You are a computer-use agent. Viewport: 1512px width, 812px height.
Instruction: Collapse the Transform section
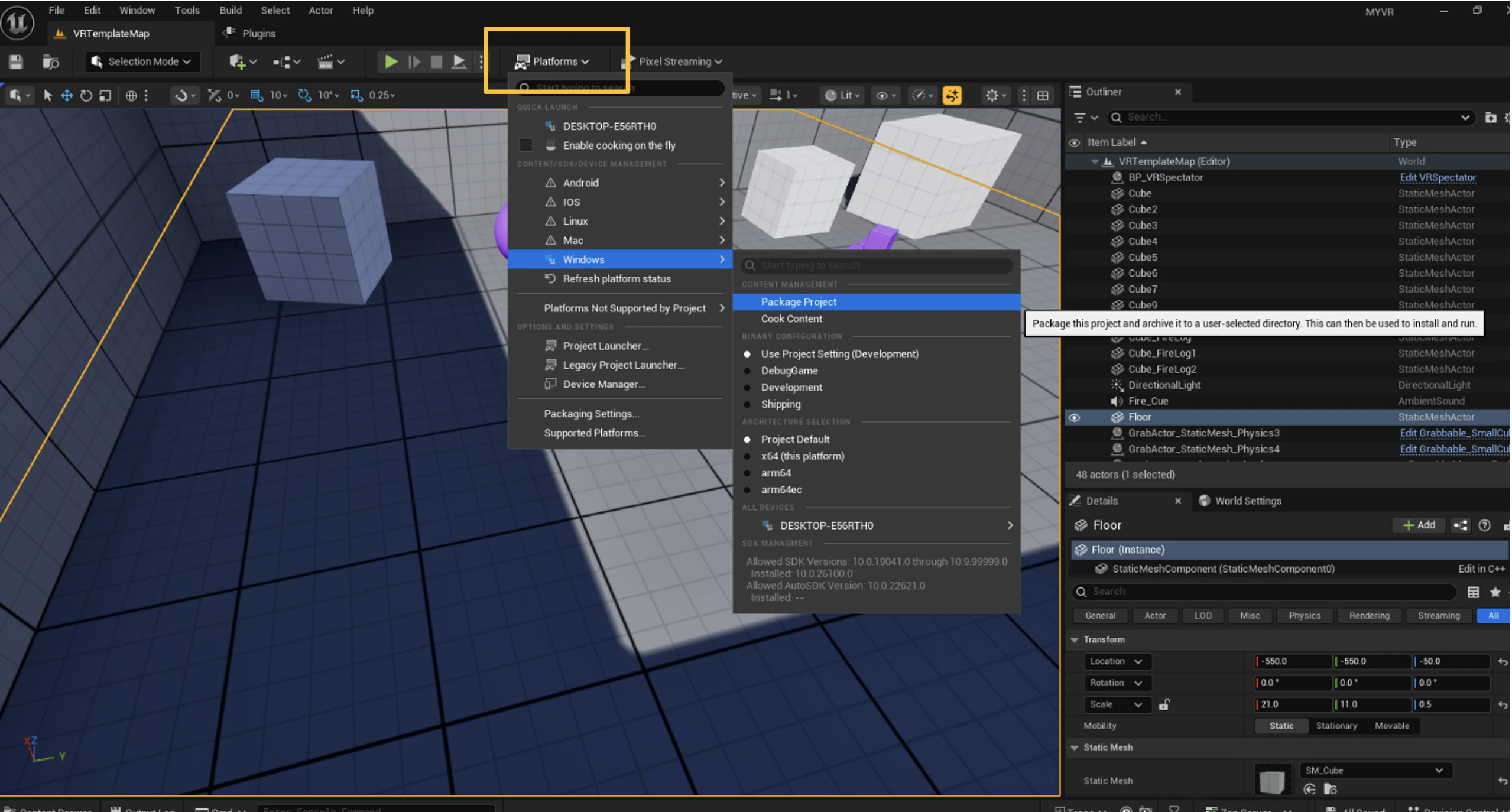click(x=1075, y=640)
